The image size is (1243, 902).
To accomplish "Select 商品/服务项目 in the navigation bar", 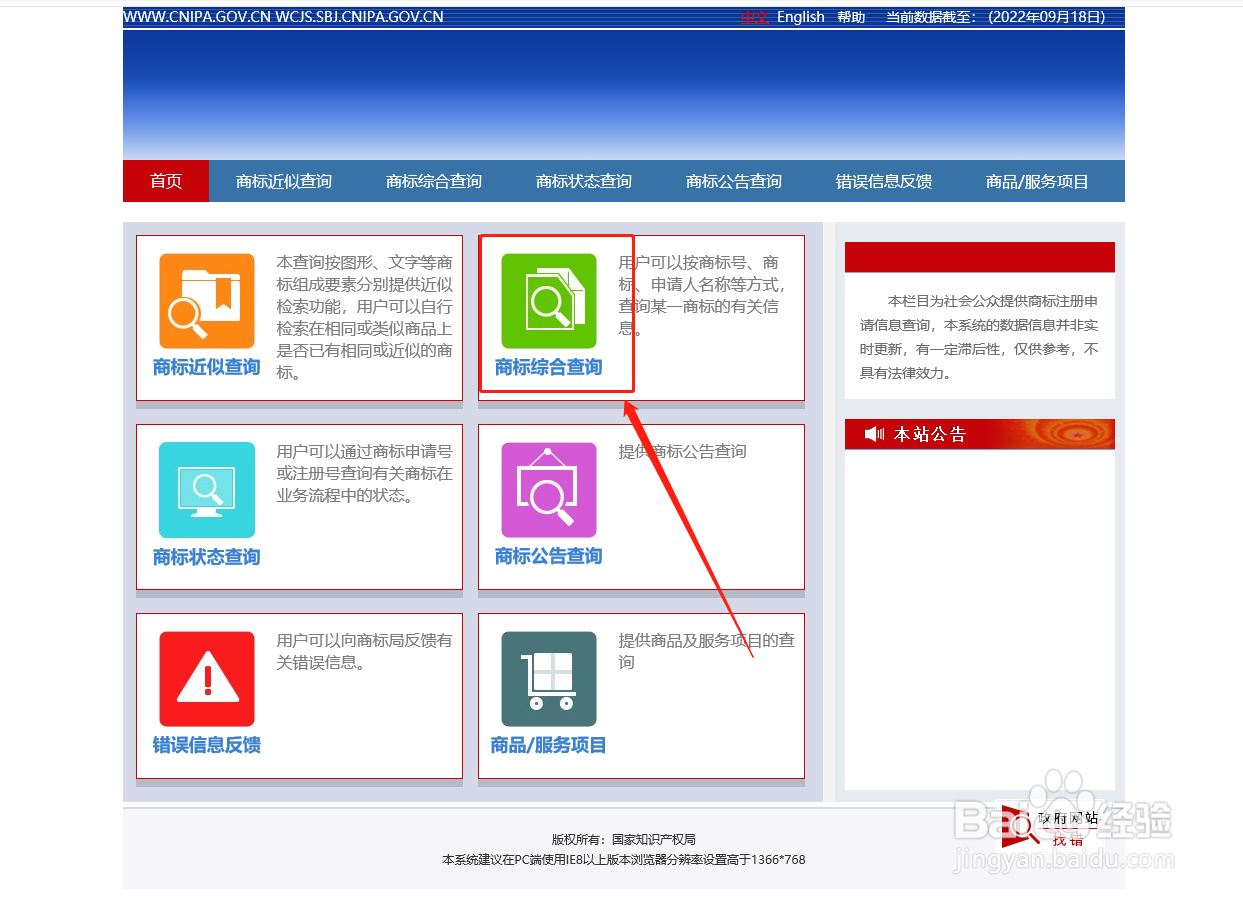I will [1037, 181].
